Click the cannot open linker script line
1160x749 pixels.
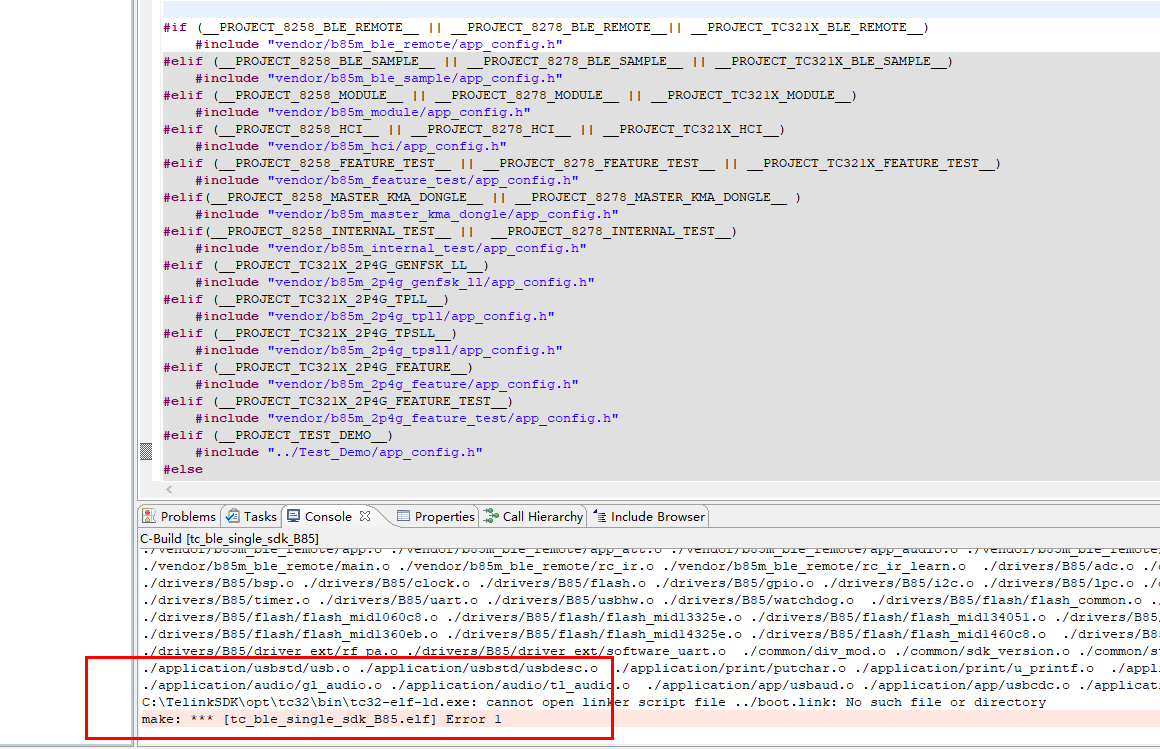(593, 702)
